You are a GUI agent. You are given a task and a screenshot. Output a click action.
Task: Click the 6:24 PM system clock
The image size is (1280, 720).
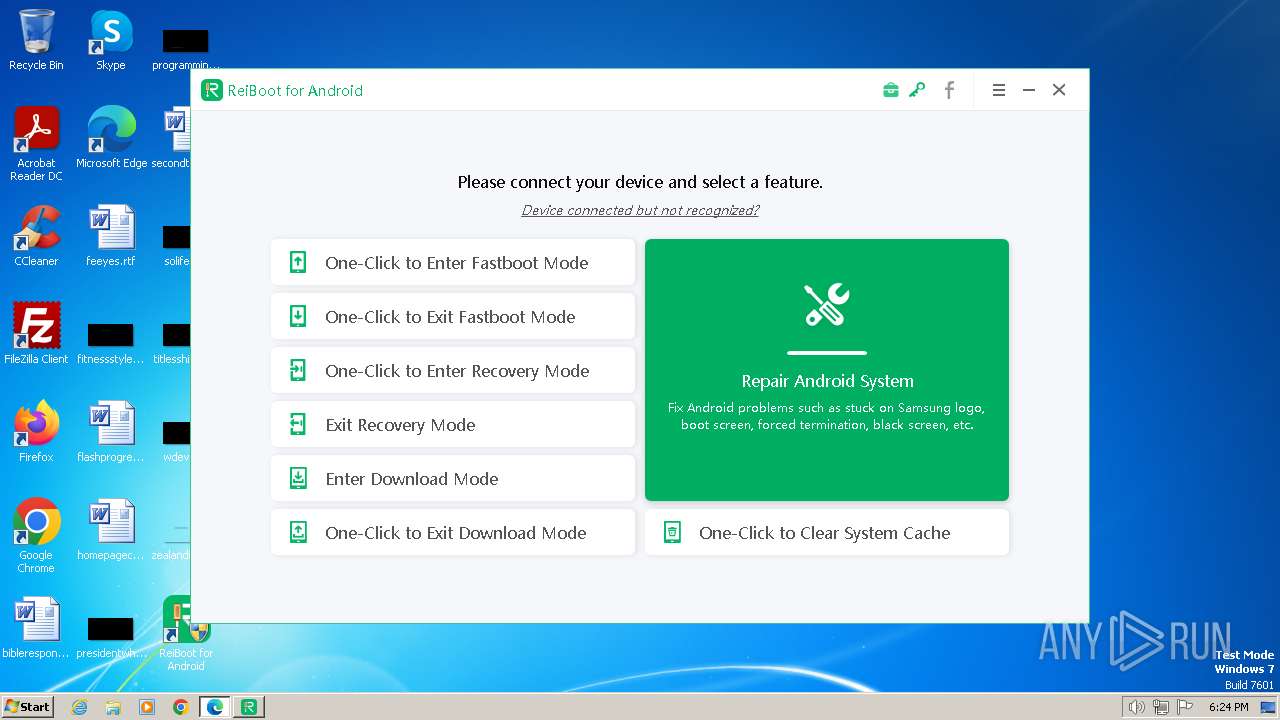coord(1228,707)
